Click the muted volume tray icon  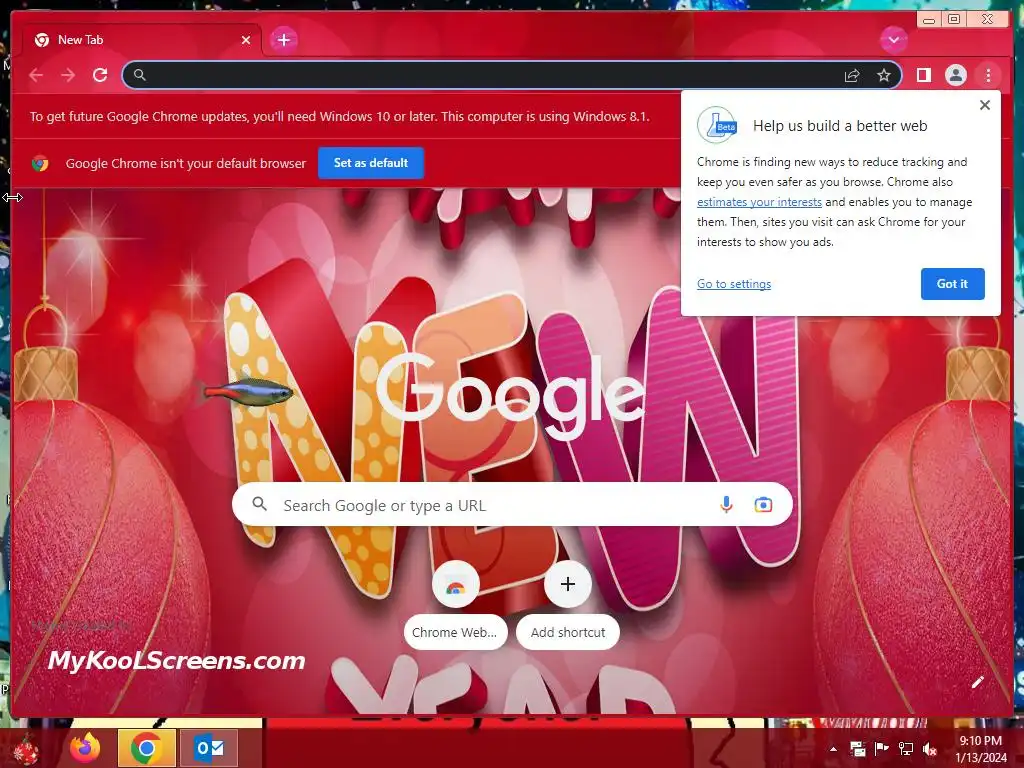click(x=930, y=749)
